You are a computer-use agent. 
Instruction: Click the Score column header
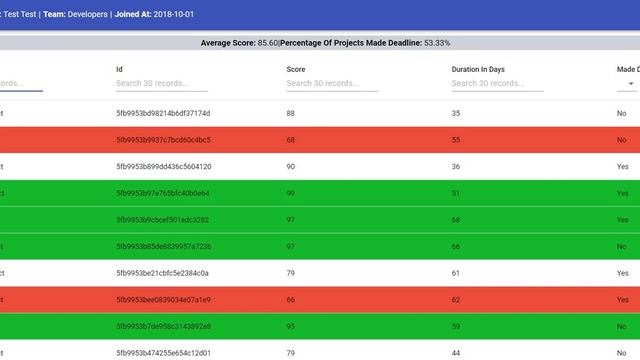296,69
